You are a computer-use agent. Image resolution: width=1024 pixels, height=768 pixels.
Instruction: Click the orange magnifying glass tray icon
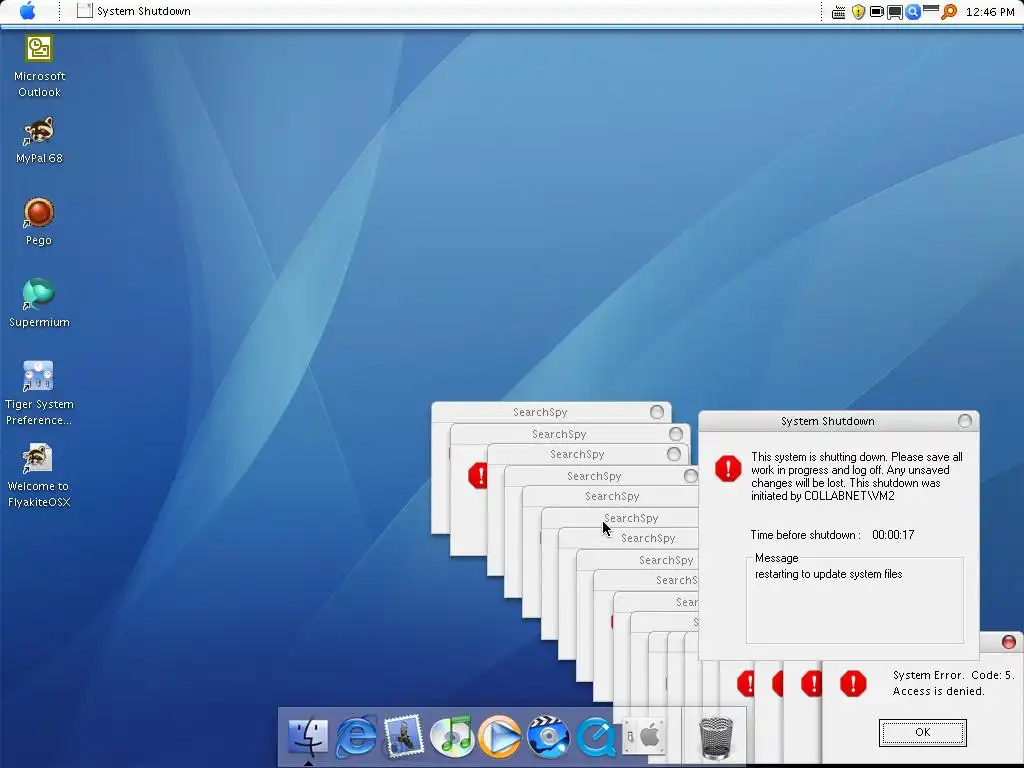click(949, 12)
